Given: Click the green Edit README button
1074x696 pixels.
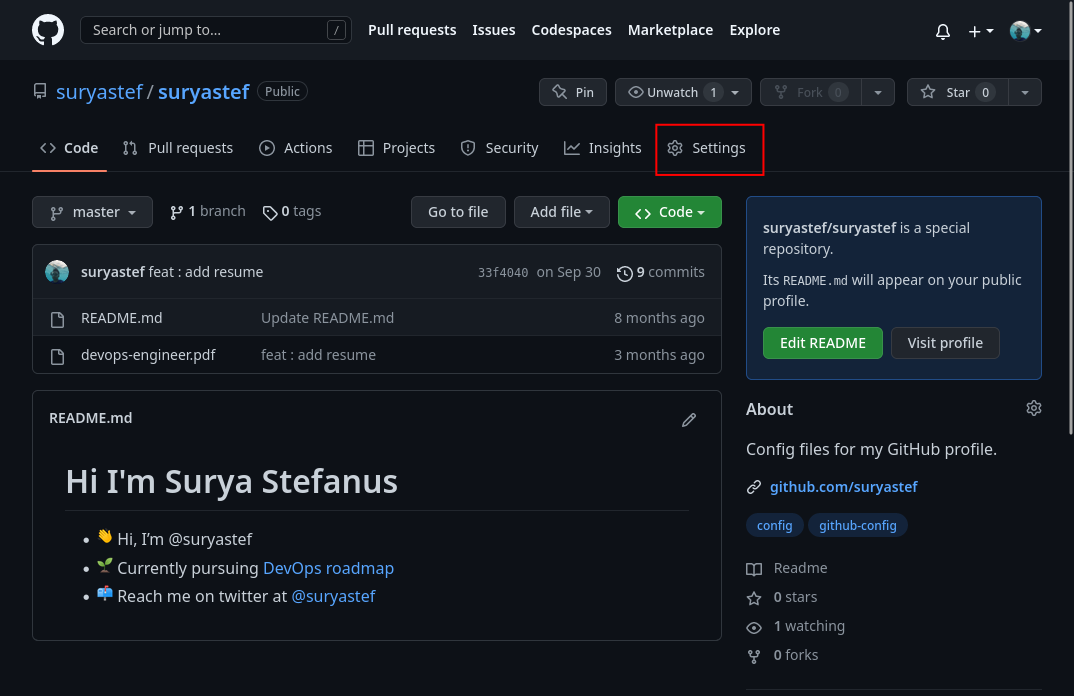Looking at the screenshot, I should tap(823, 343).
